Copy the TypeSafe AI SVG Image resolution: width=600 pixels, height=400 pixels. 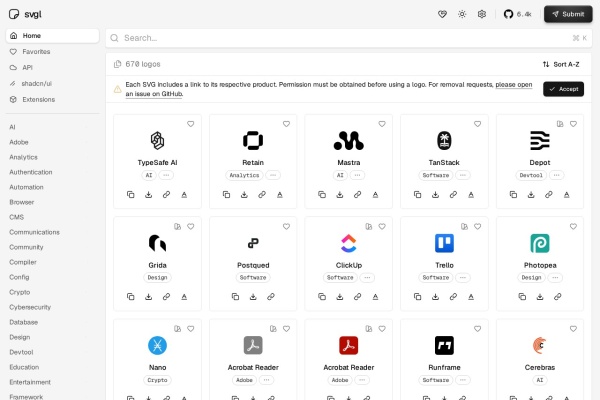coord(130,194)
